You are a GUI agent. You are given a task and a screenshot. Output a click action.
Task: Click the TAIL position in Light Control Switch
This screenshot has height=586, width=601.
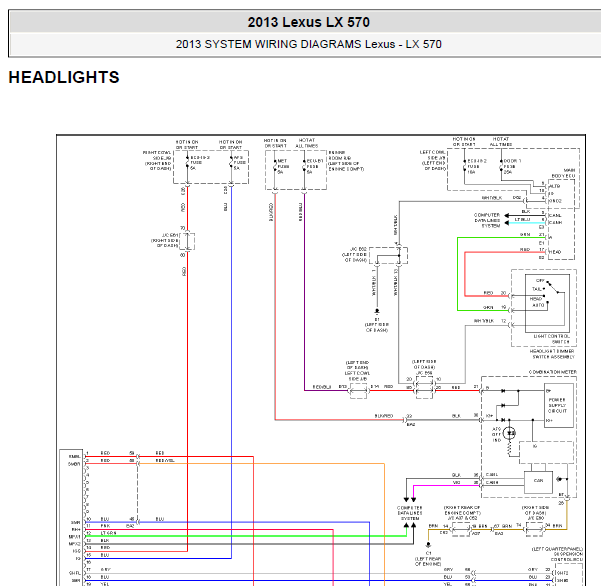[x=537, y=289]
